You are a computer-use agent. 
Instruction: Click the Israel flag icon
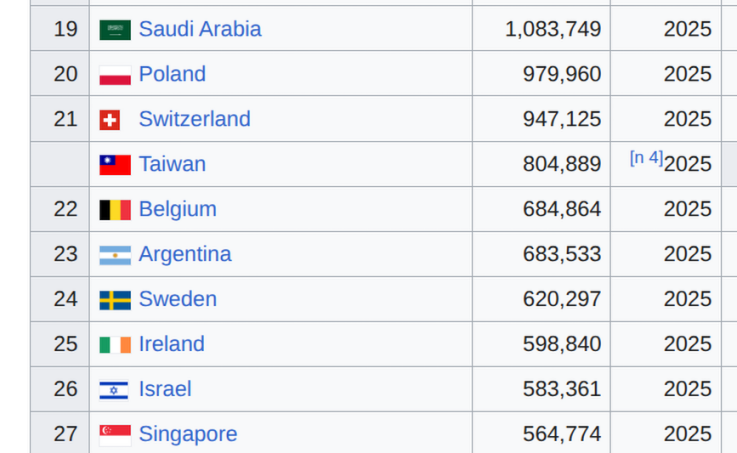114,390
